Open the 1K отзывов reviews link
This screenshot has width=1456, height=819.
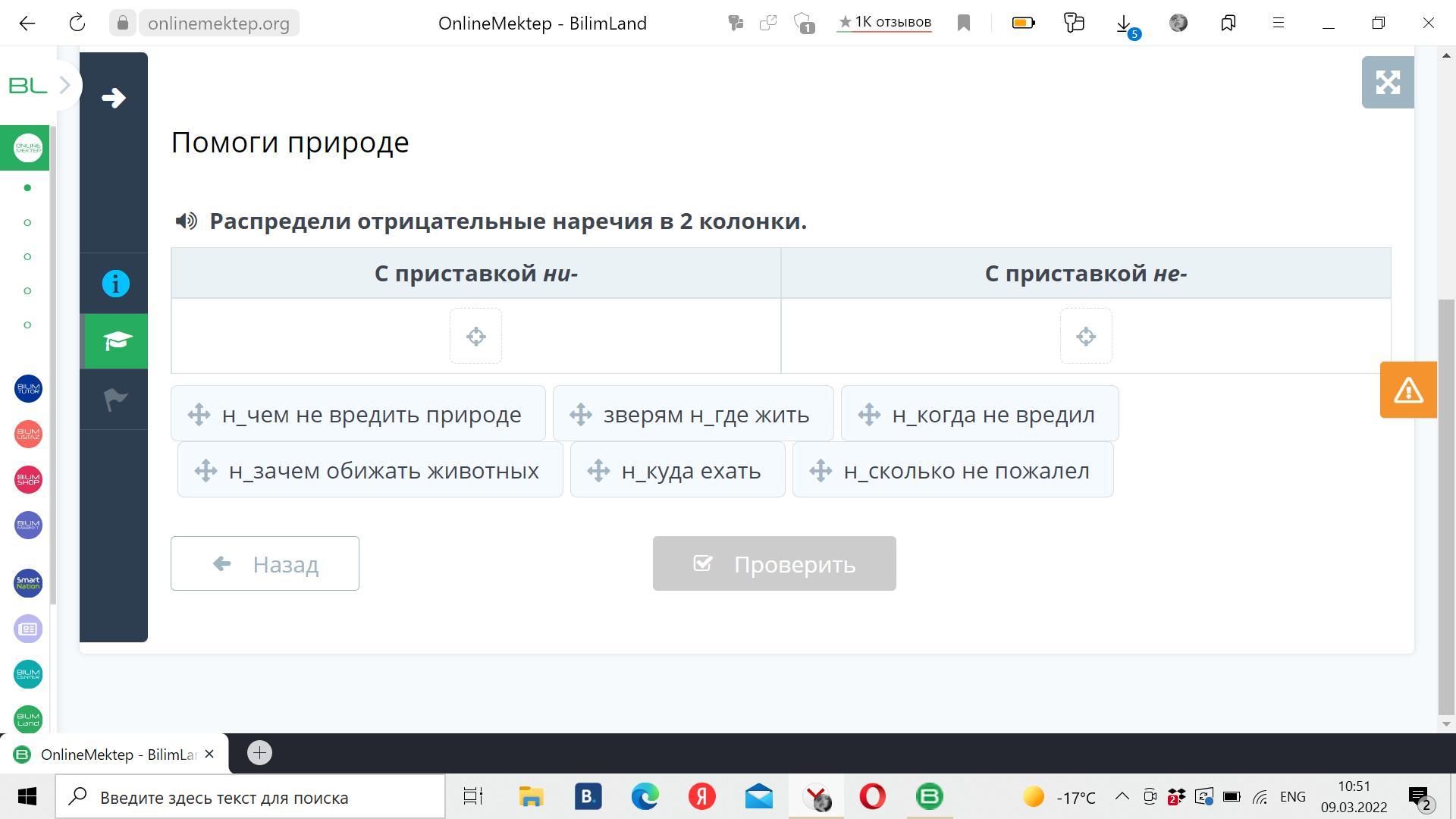pos(884,22)
